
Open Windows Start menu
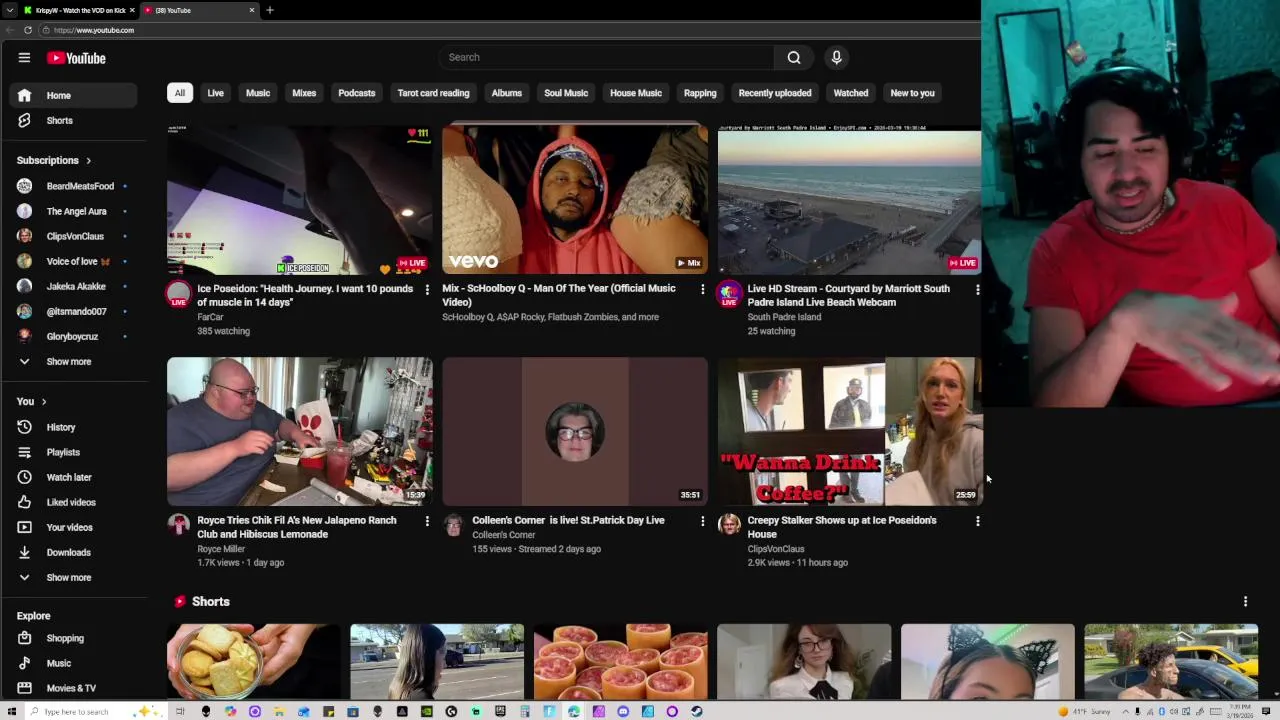(12, 711)
